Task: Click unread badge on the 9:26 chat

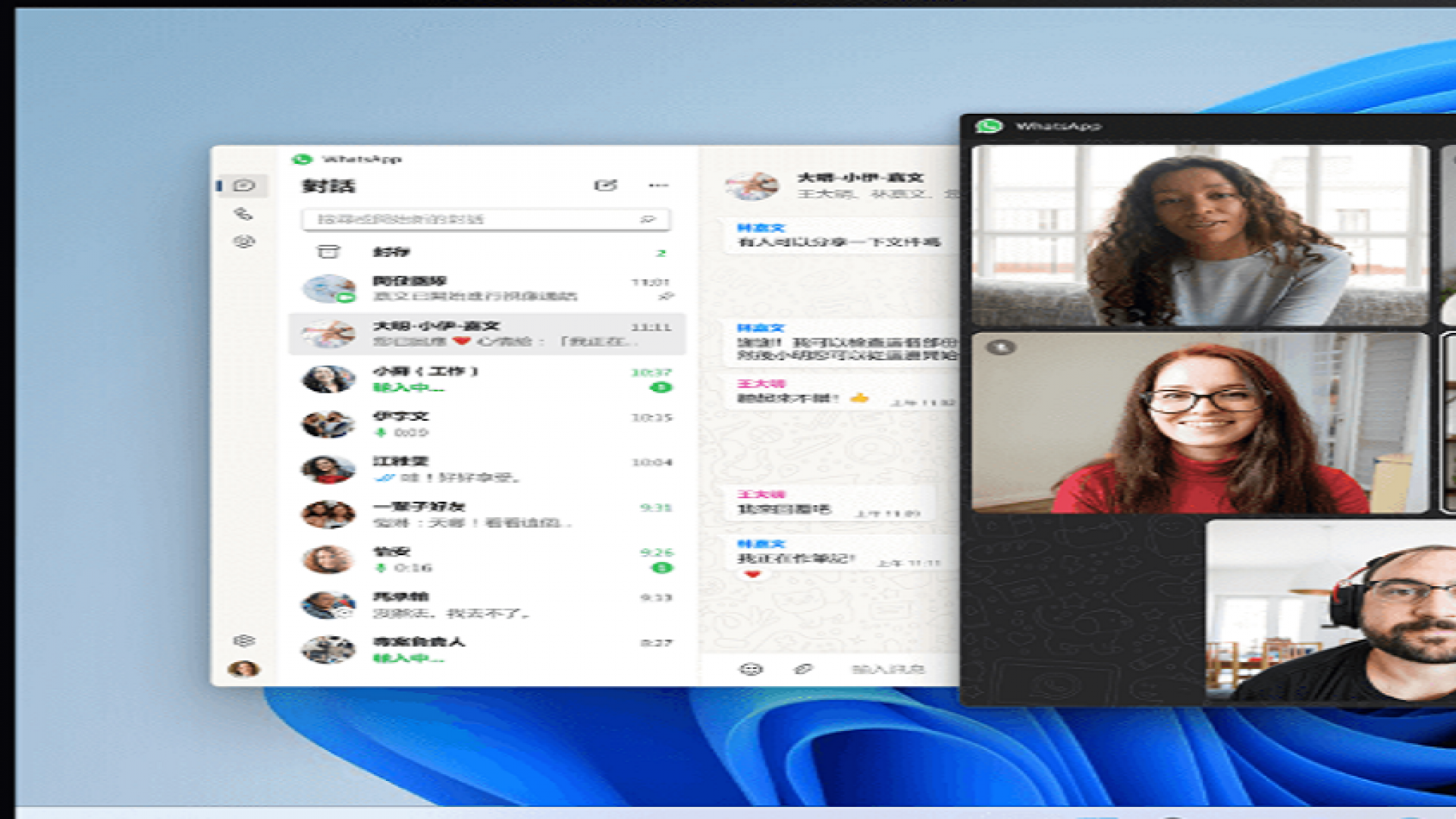Action: coord(661,568)
